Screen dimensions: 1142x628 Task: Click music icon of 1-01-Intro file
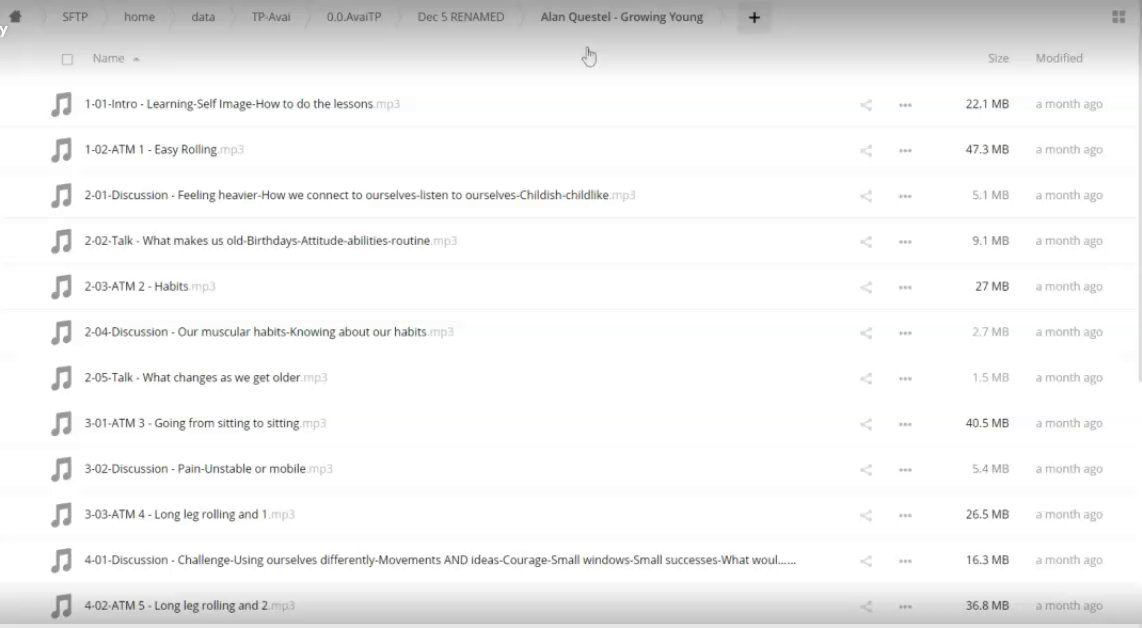click(x=62, y=104)
